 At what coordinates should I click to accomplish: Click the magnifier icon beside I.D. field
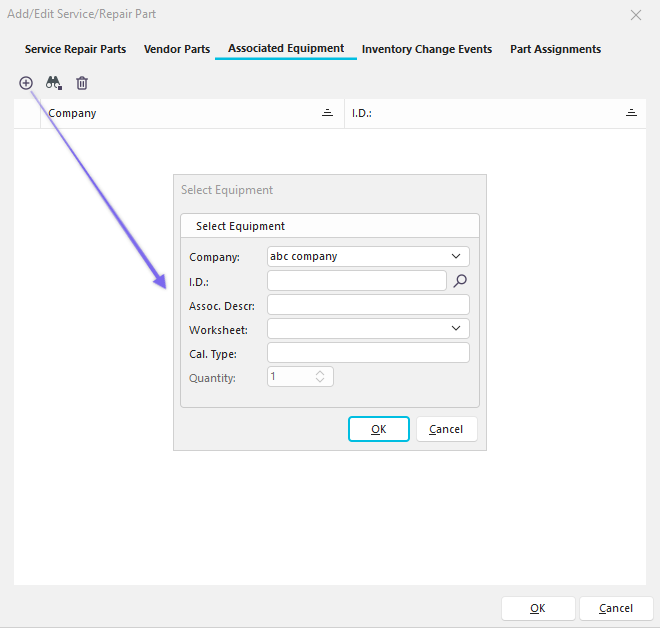(x=460, y=281)
